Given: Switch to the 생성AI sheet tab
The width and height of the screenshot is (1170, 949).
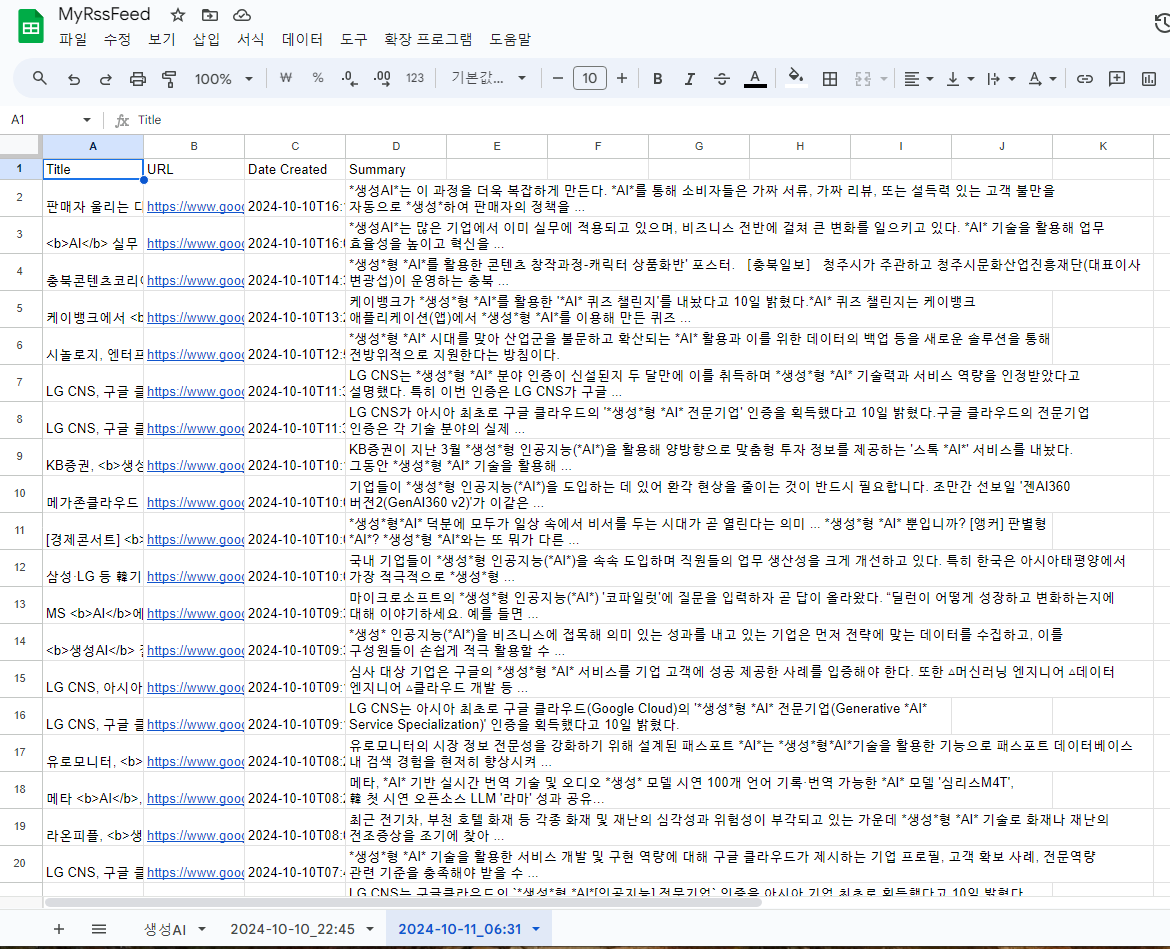Looking at the screenshot, I should tap(165, 929).
